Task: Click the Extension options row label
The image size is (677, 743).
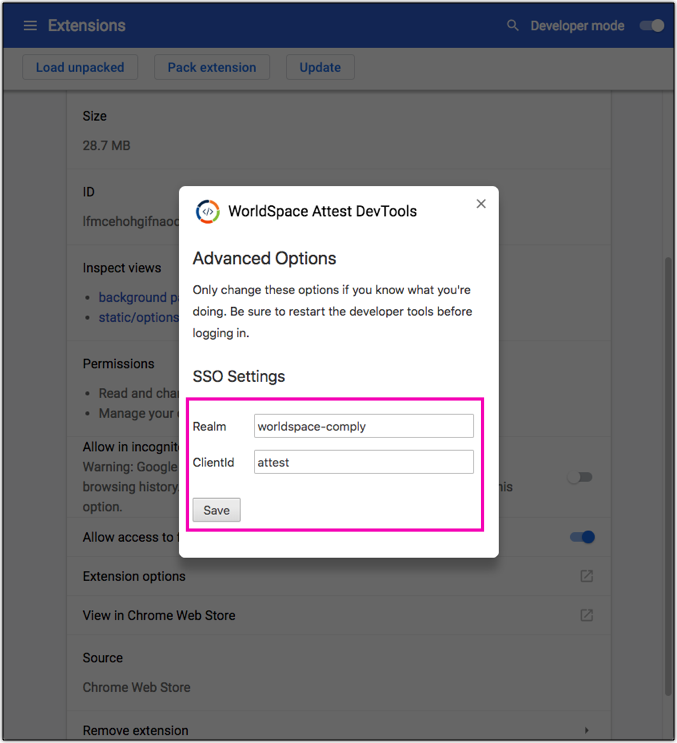Action: pyautogui.click(x=134, y=576)
